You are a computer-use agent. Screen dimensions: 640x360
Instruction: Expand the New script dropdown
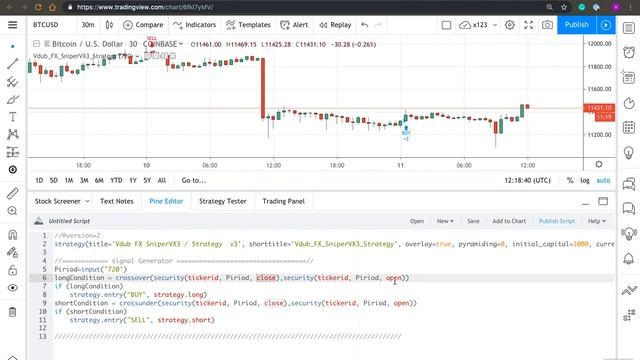pyautogui.click(x=445, y=221)
